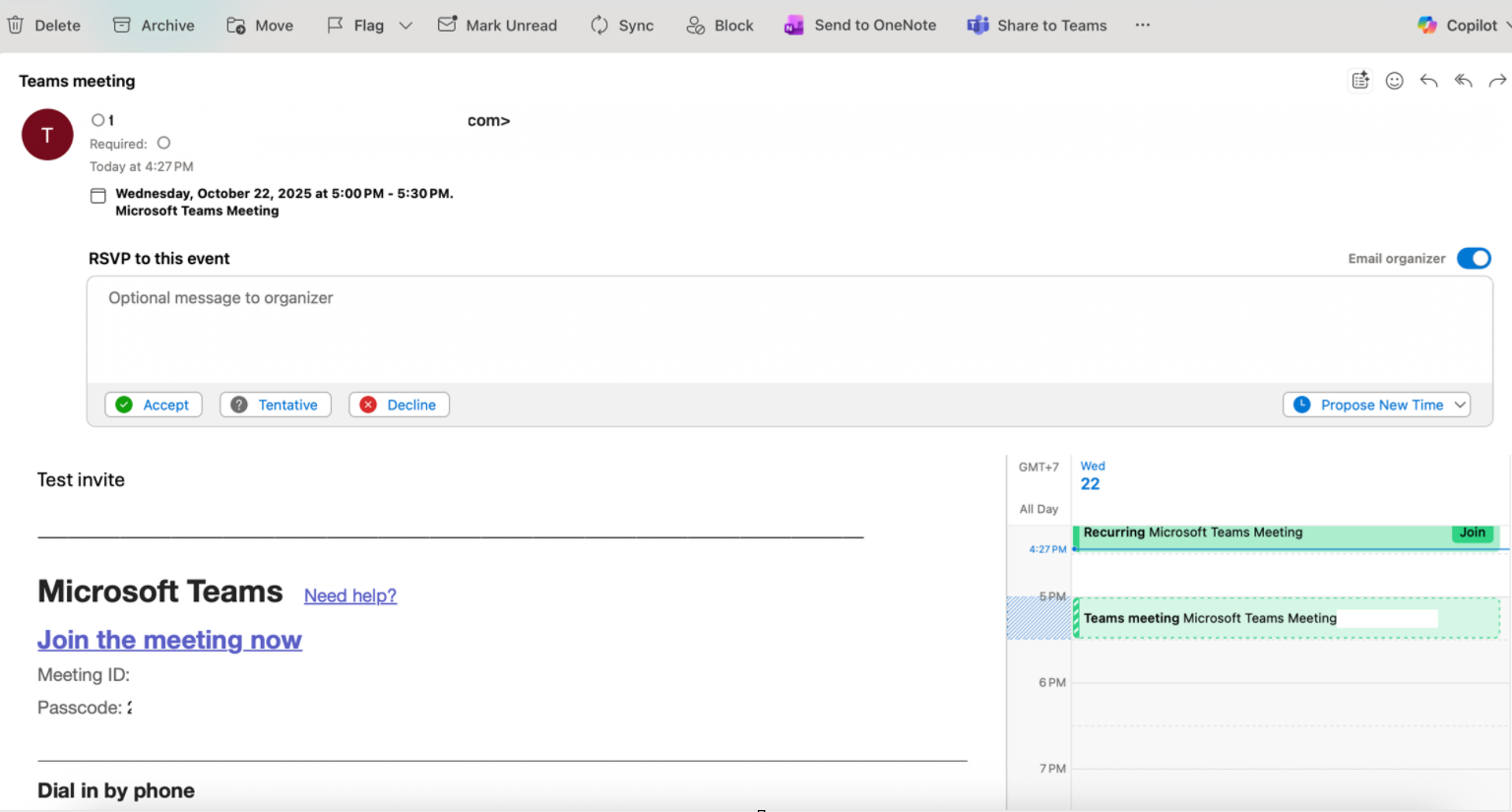Image resolution: width=1512 pixels, height=812 pixels.
Task: Select the Teams meeting calendar event
Action: click(1286, 618)
